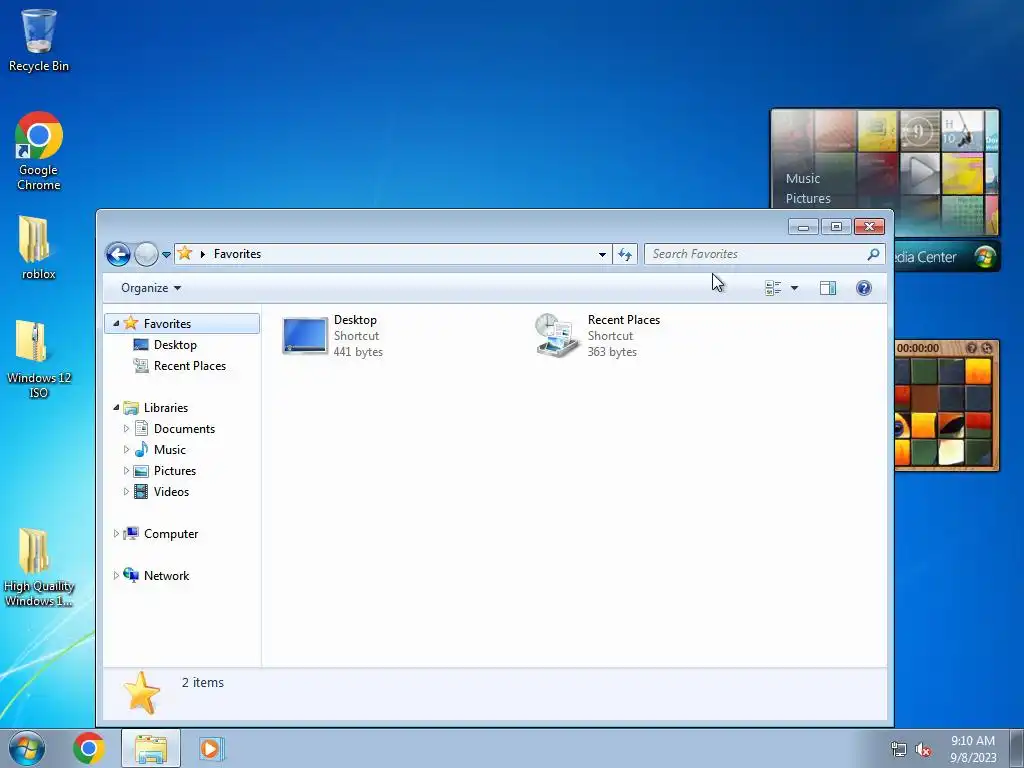The image size is (1024, 768).
Task: Launch Google Chrome from the desktop shortcut
Action: [39, 151]
